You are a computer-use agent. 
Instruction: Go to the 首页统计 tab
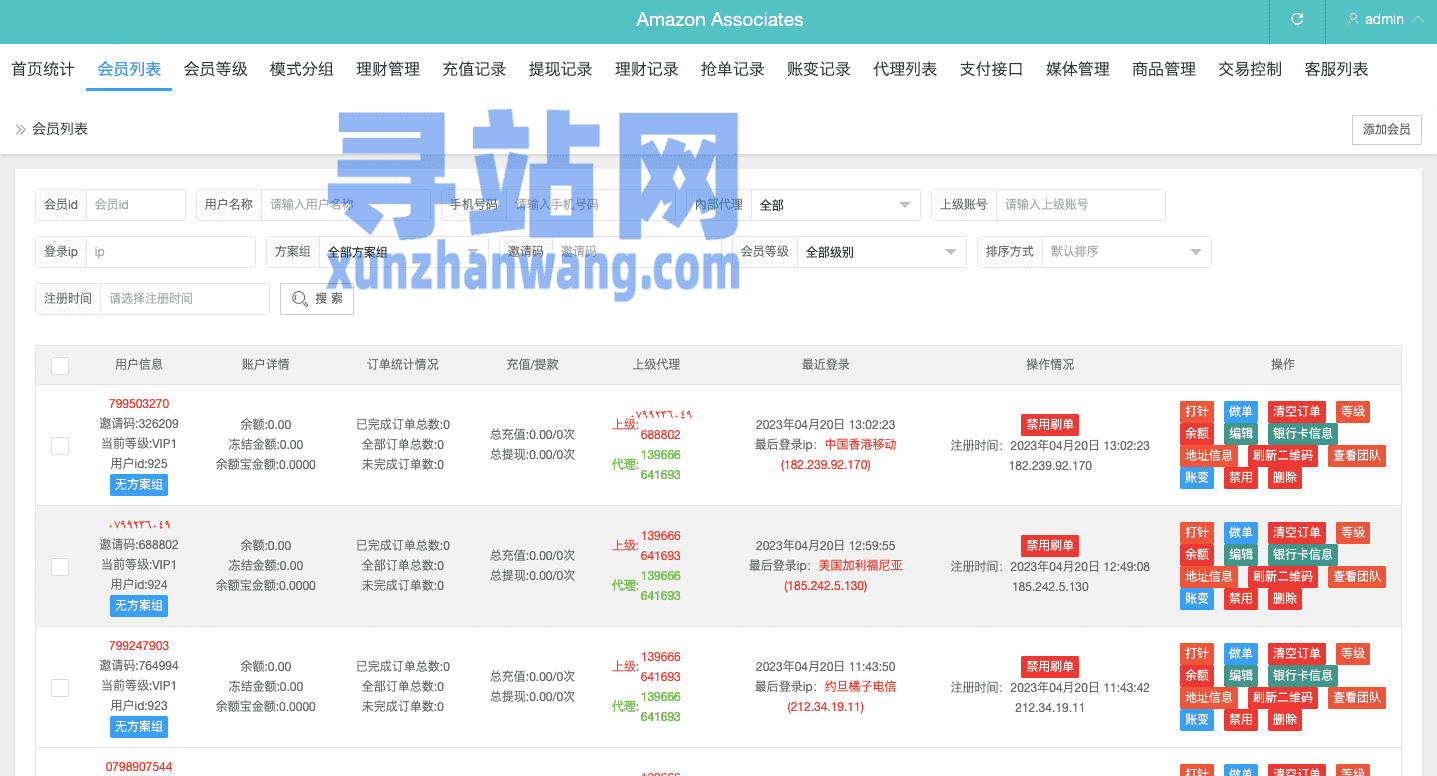tap(43, 69)
